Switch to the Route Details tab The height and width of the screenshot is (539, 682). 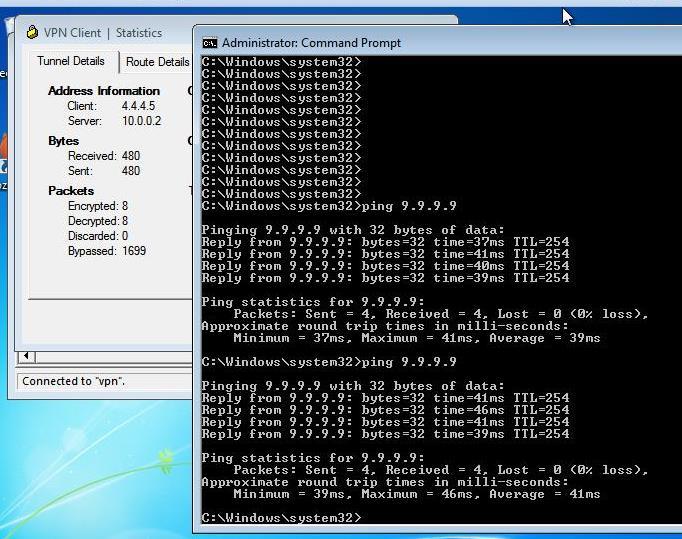pos(157,62)
